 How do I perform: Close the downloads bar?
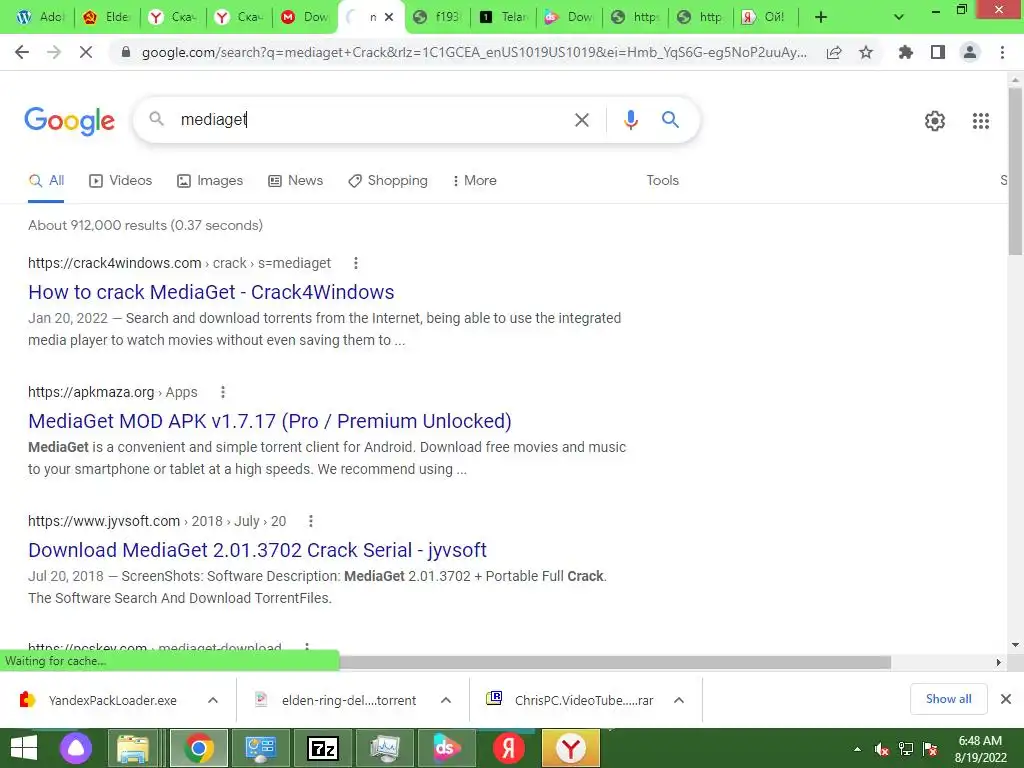point(1006,699)
